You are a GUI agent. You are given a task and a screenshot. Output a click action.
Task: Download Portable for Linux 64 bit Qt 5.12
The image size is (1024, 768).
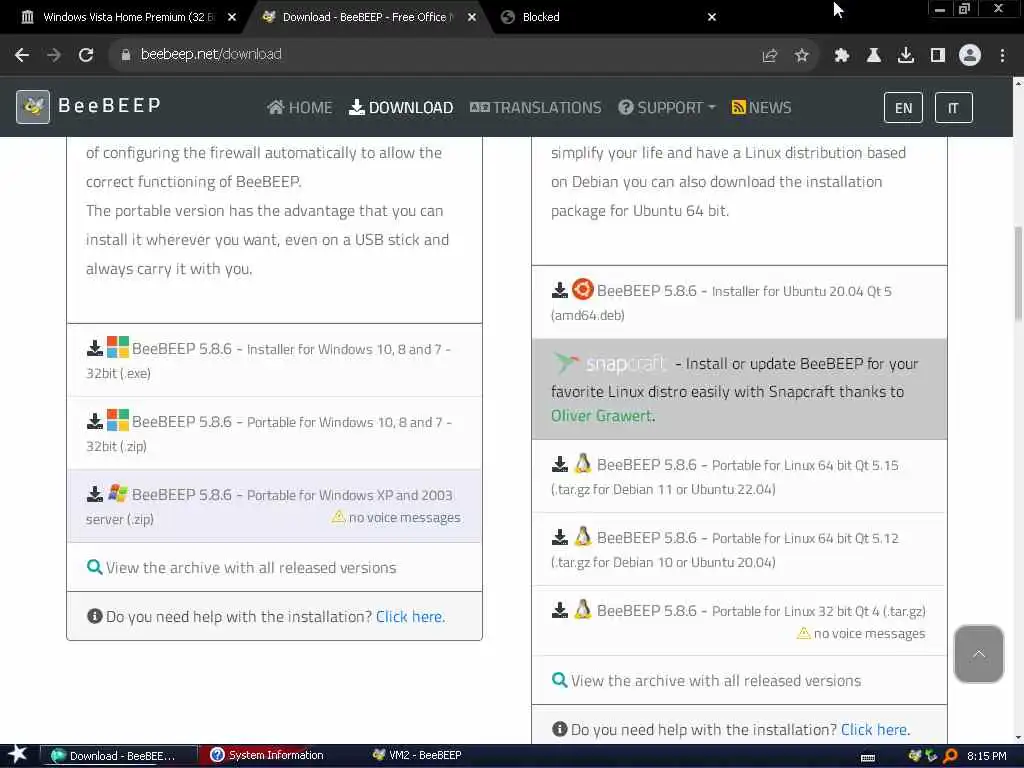tap(739, 550)
